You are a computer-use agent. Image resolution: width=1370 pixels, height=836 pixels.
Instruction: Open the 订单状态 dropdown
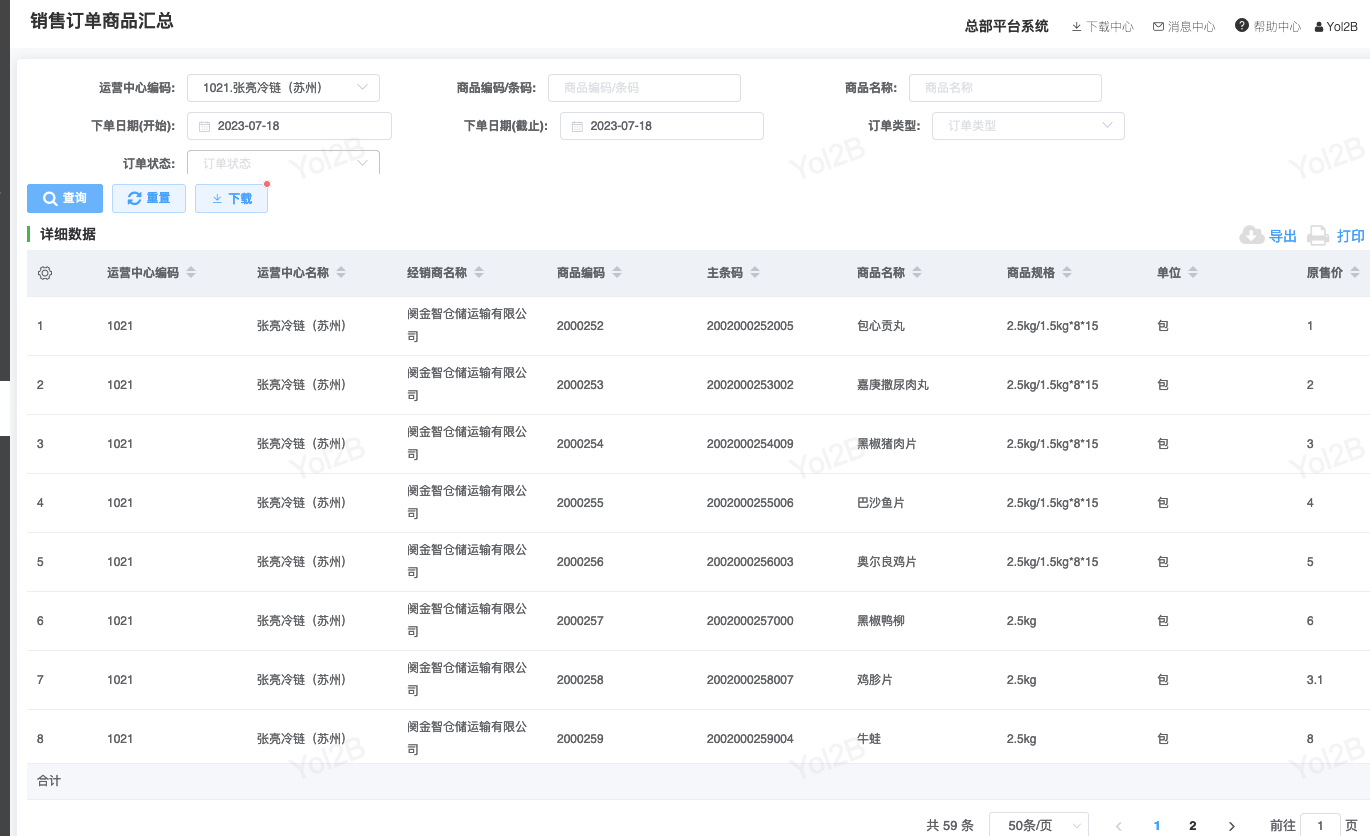(x=362, y=163)
